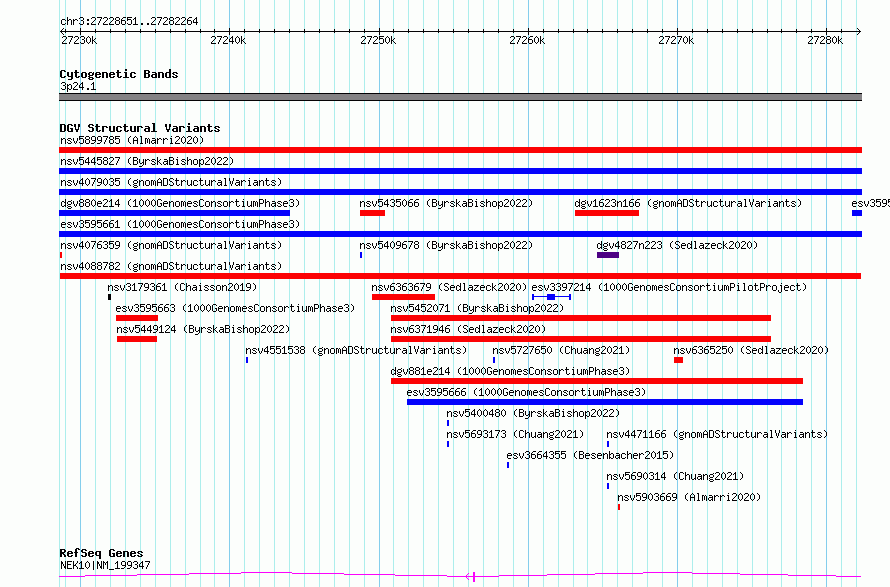890x587 pixels.
Task: Click the 27270k ruler position
Action: click(676, 40)
